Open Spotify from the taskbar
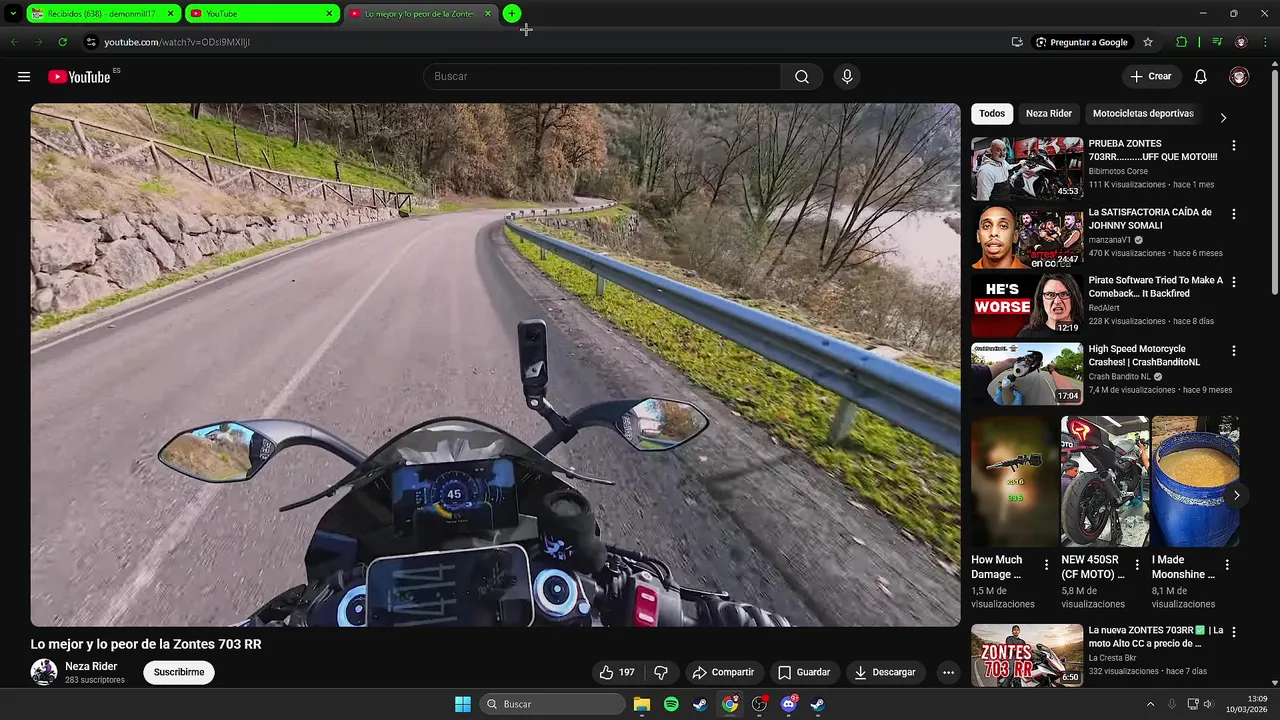This screenshot has height=720, width=1280. (x=671, y=704)
